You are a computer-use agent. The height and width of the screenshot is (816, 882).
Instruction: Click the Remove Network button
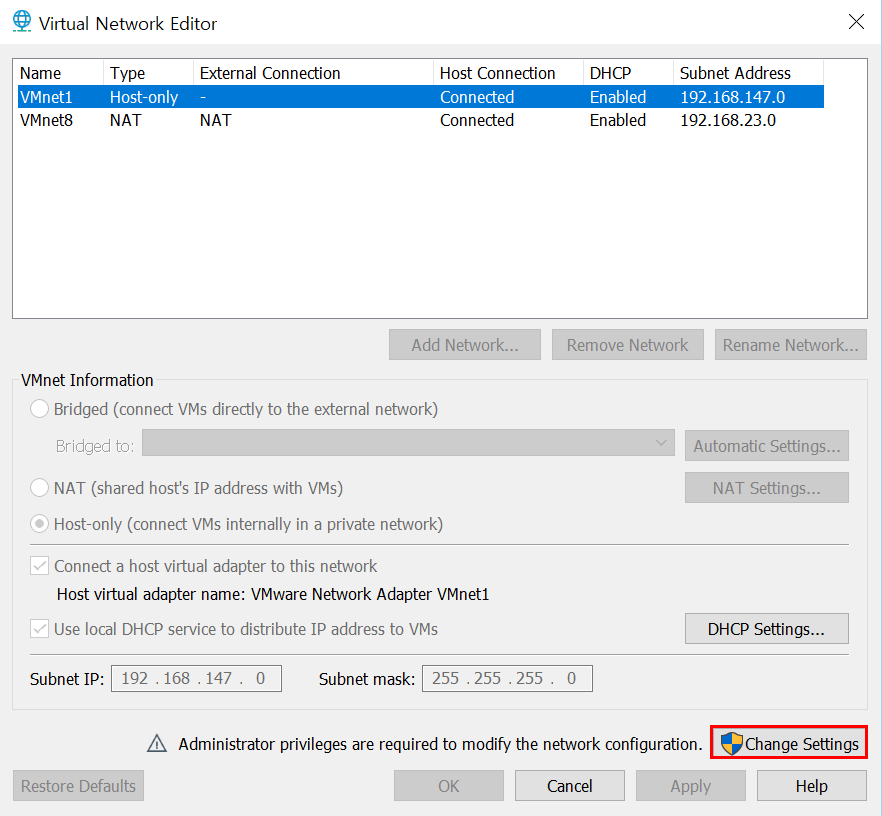point(627,345)
